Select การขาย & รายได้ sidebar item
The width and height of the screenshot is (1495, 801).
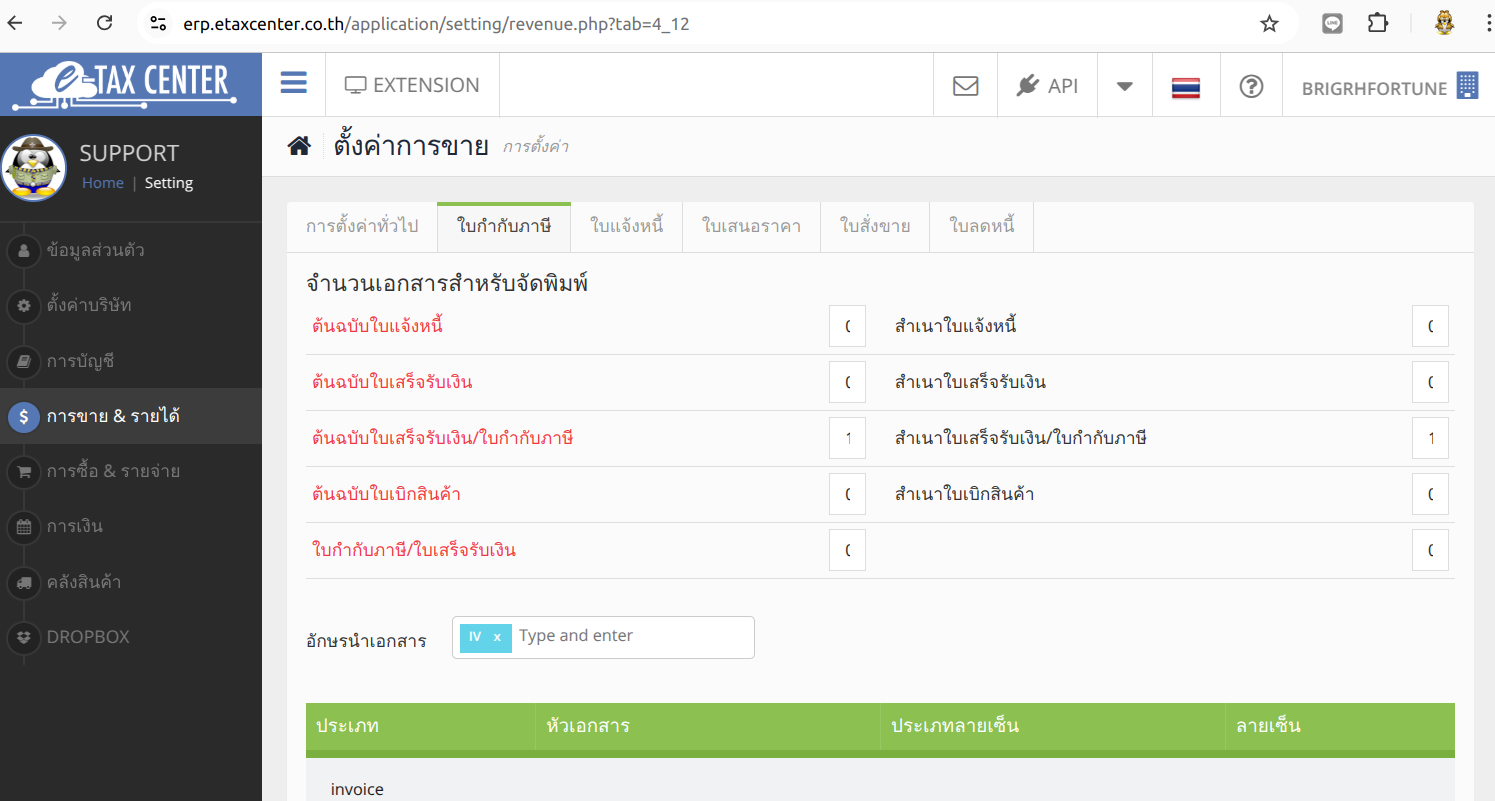pyautogui.click(x=131, y=416)
